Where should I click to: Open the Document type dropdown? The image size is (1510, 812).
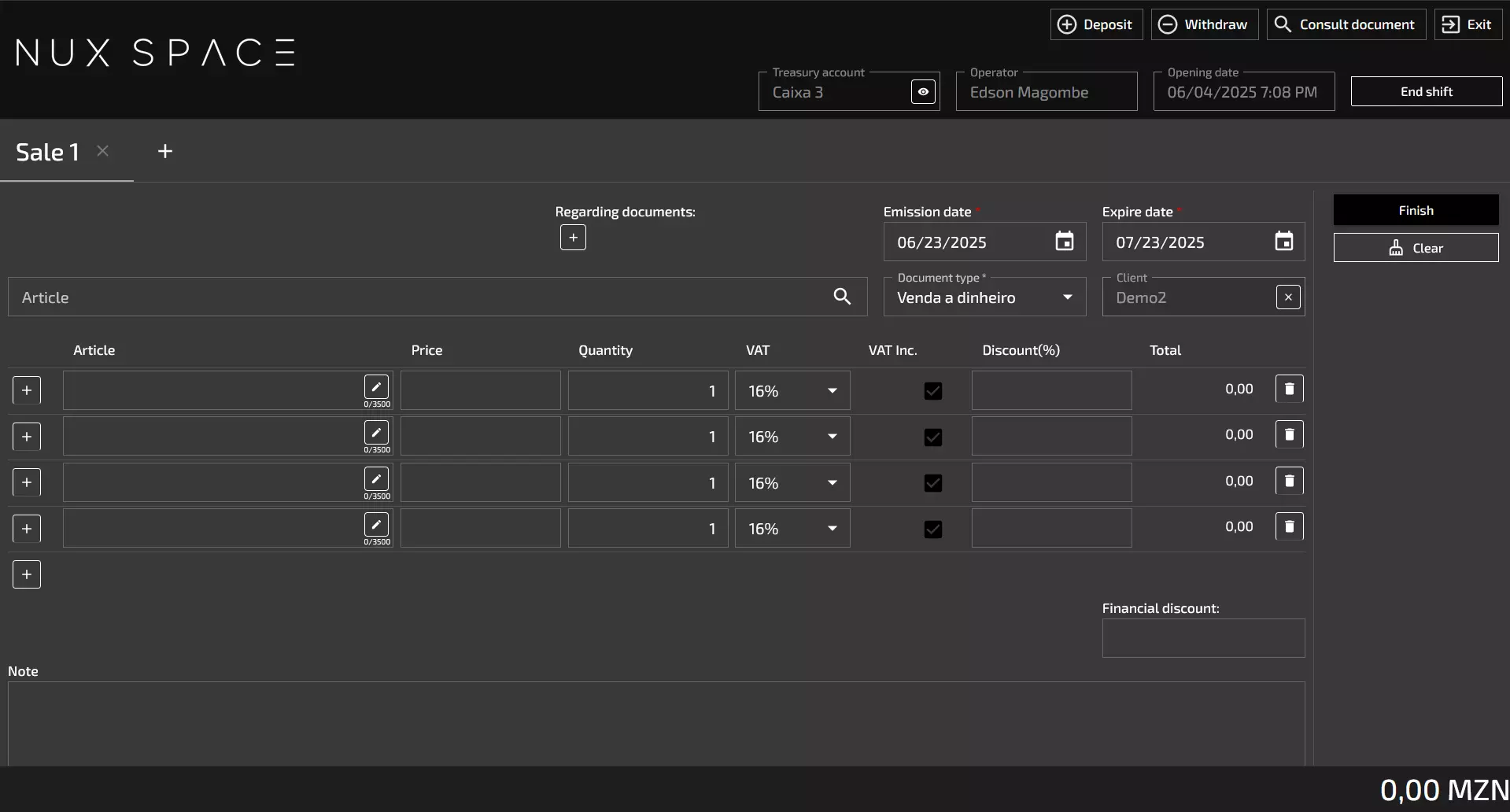[984, 297]
